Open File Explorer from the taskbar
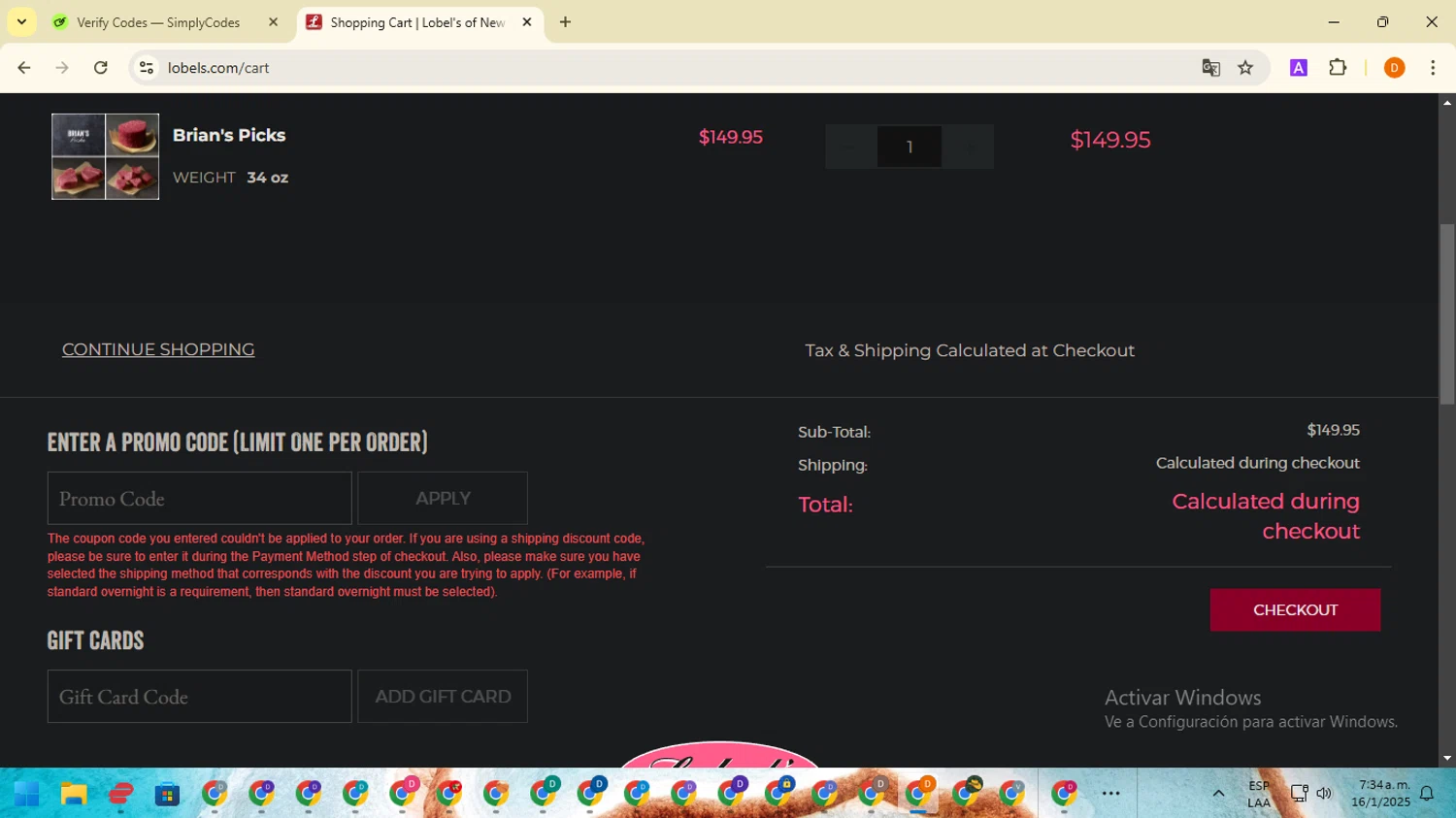This screenshot has width=1456, height=818. pos(74,795)
